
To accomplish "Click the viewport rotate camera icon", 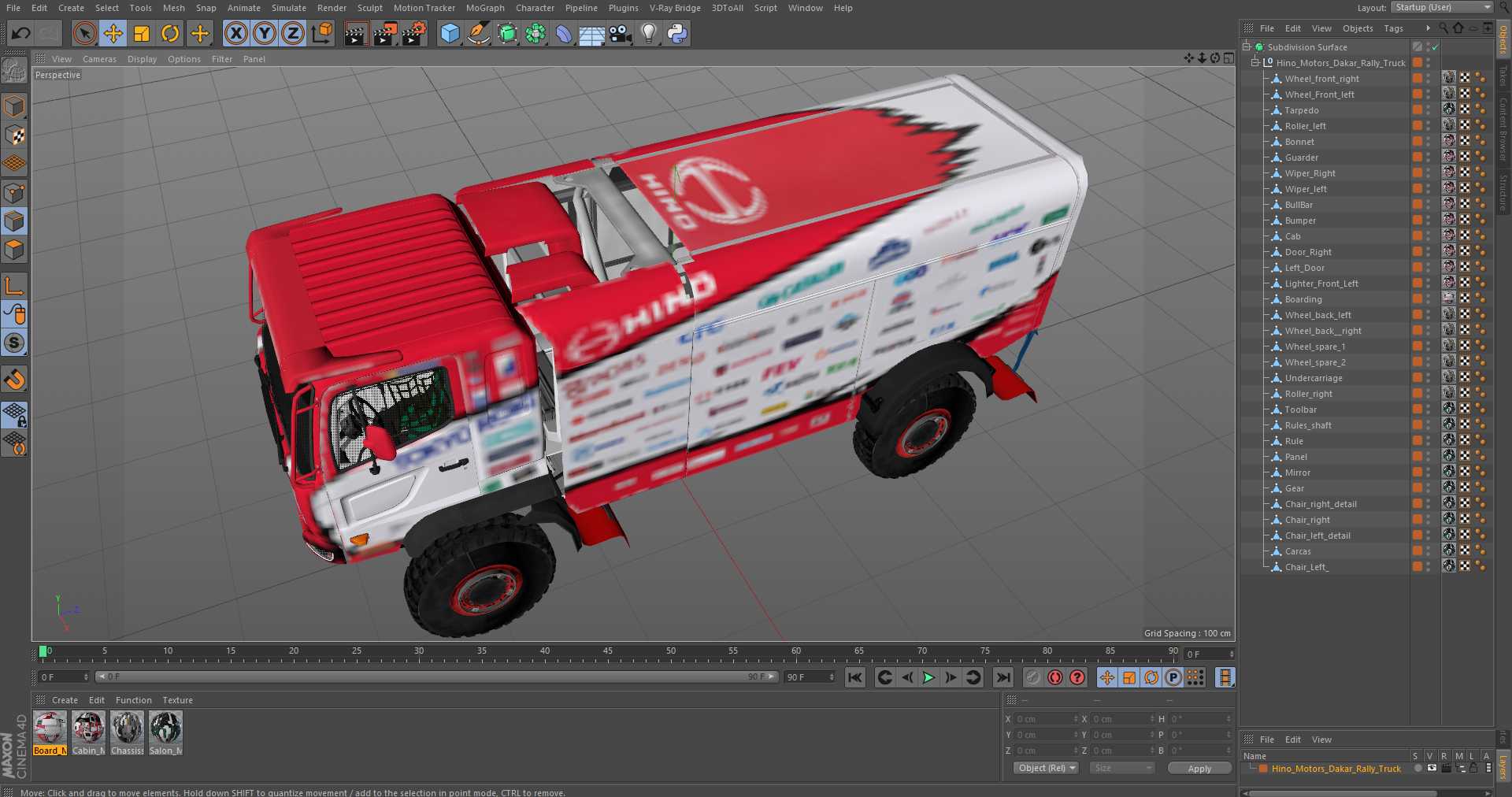I will [x=1215, y=58].
